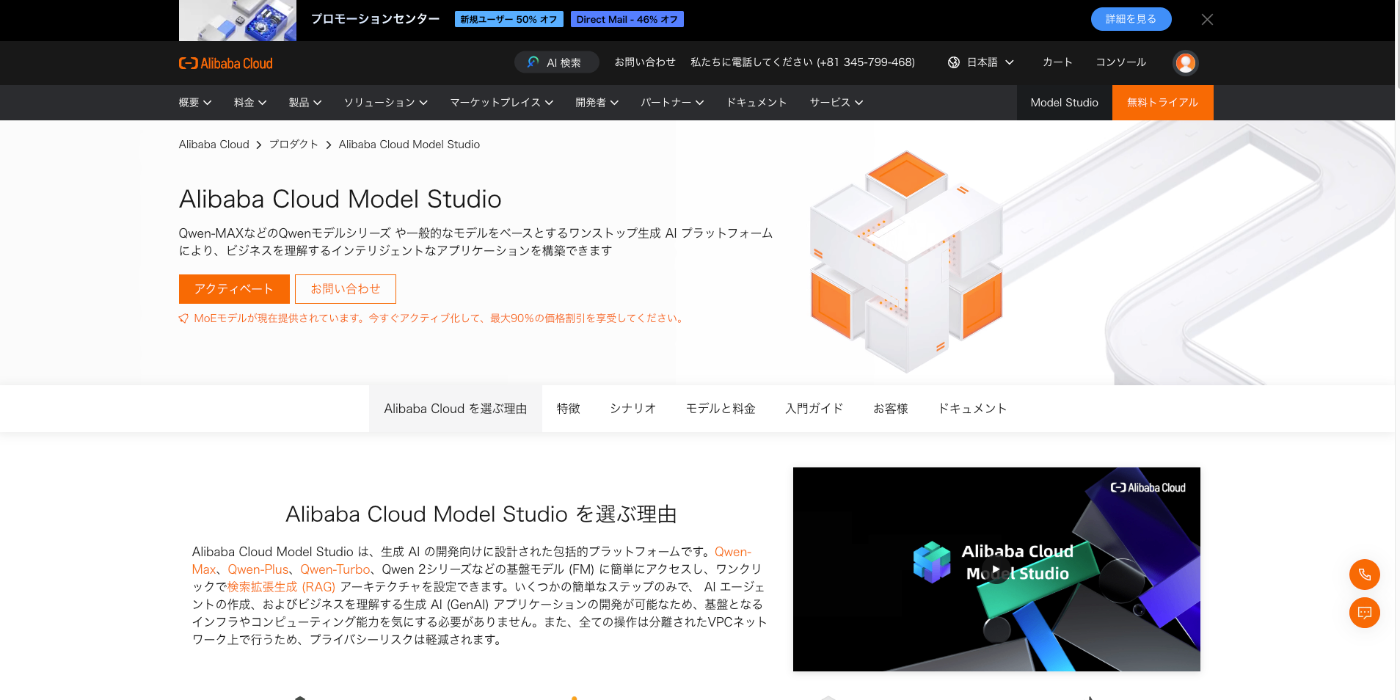
Task: Expand the ソリューション menu
Action: coord(386,102)
